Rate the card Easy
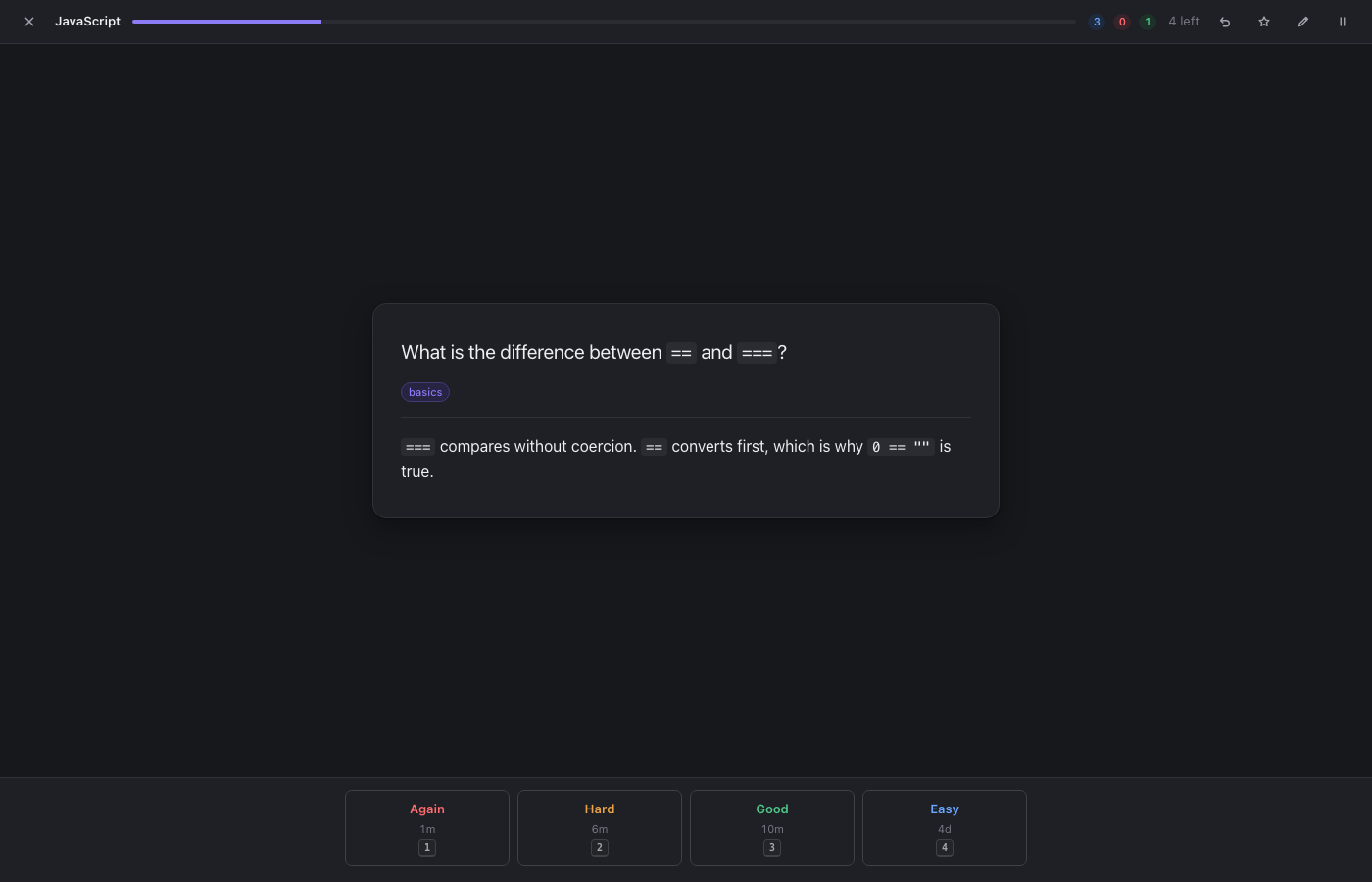 tap(945, 828)
